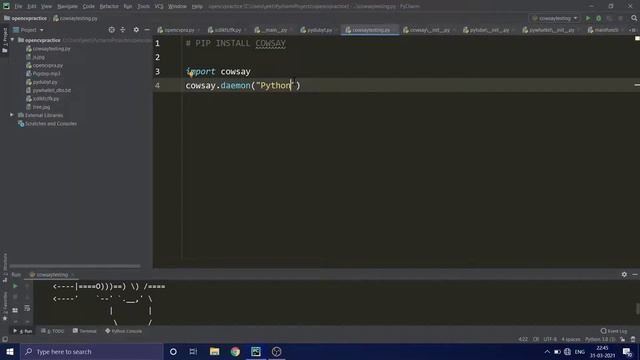Collapse the opencvpractice root folder
The image size is (640, 360).
[12, 40]
